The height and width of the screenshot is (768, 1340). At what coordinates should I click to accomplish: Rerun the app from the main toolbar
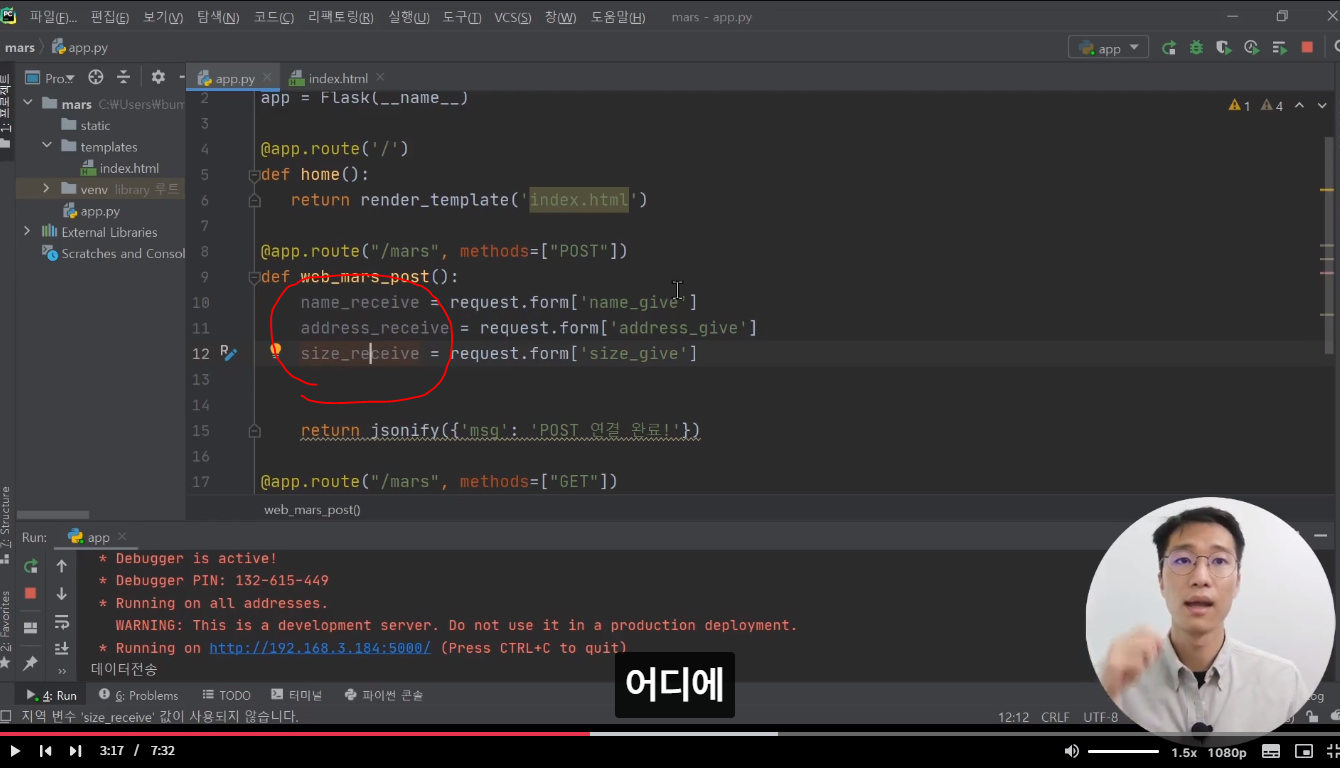pos(1169,48)
